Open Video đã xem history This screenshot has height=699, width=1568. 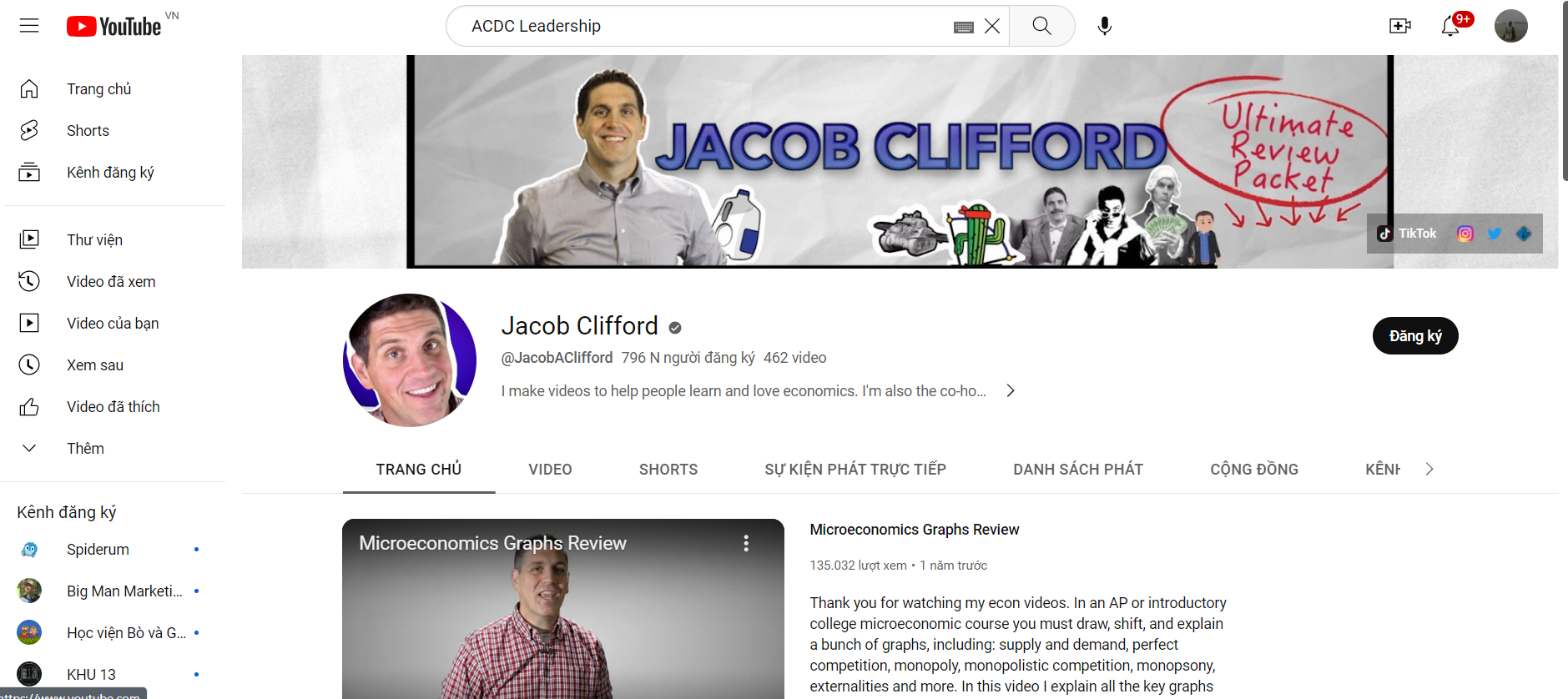click(114, 281)
